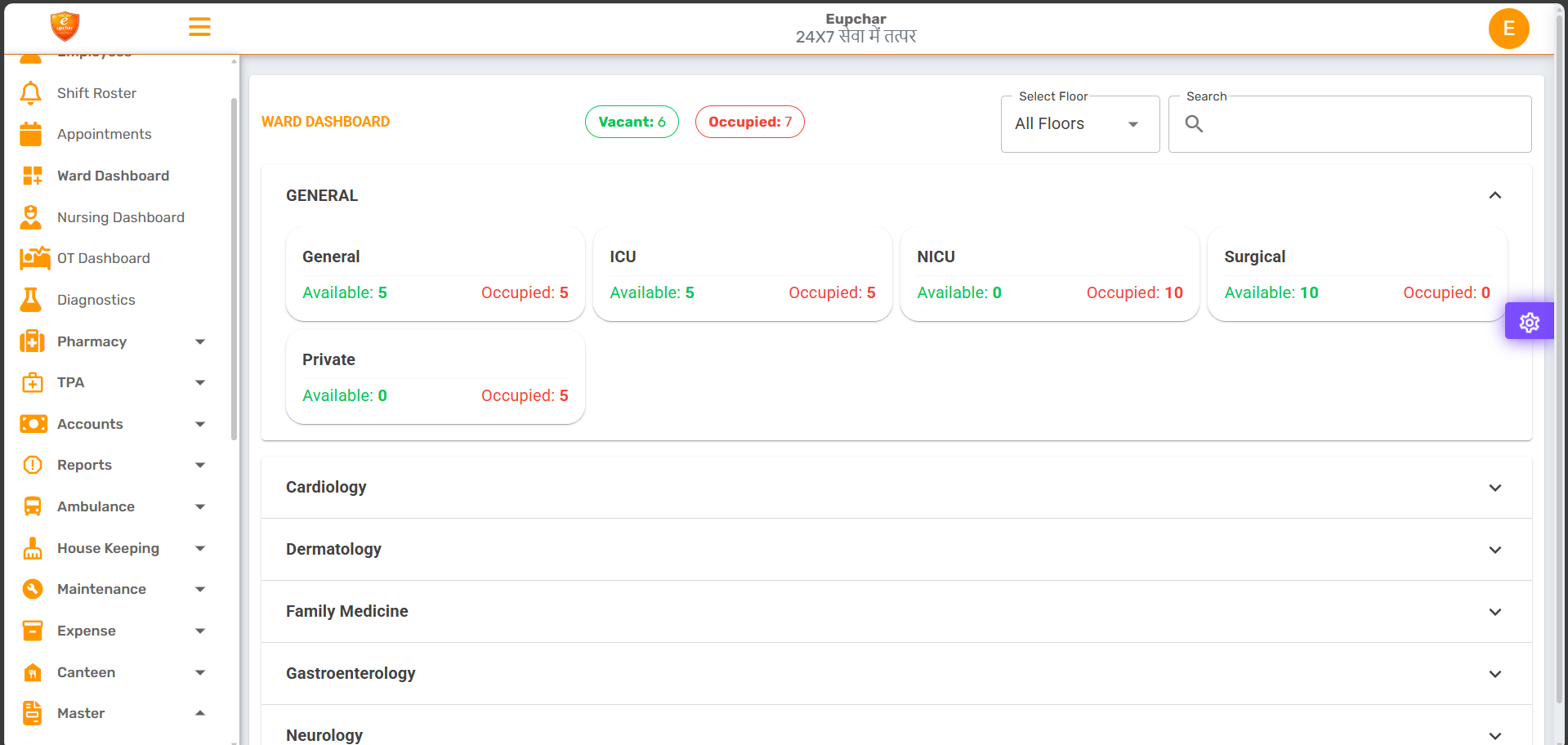The width and height of the screenshot is (1568, 745).
Task: Collapse the Master menu in sidebar
Action: pos(199,712)
